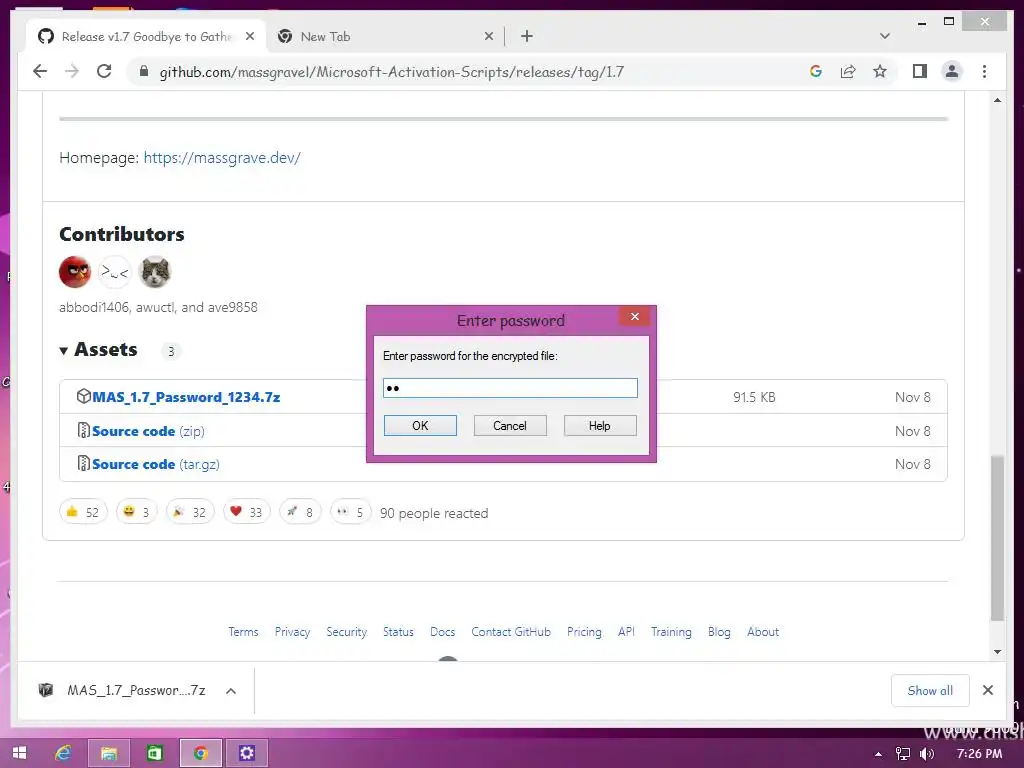Screen dimensions: 1024x768
Task: Open Google search icon in address bar
Action: click(x=816, y=72)
